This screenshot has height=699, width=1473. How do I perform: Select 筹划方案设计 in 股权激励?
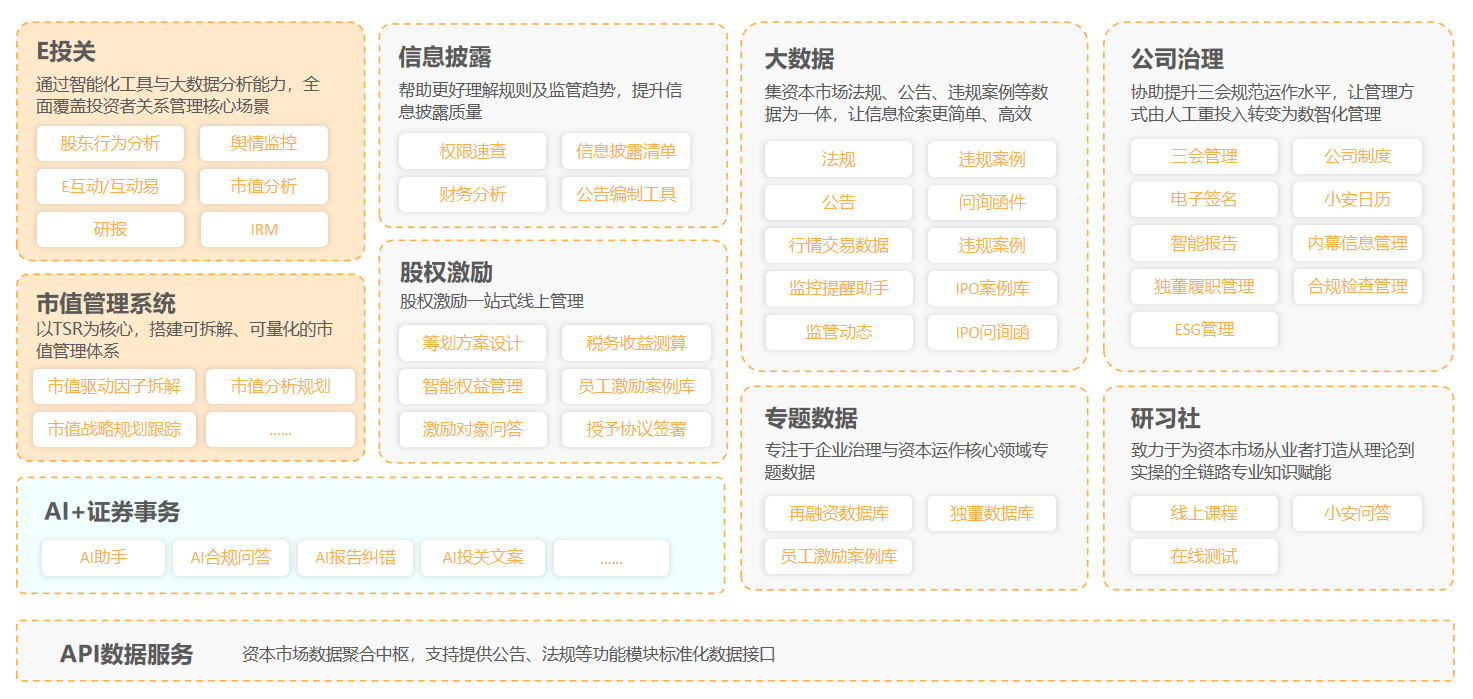pos(472,343)
